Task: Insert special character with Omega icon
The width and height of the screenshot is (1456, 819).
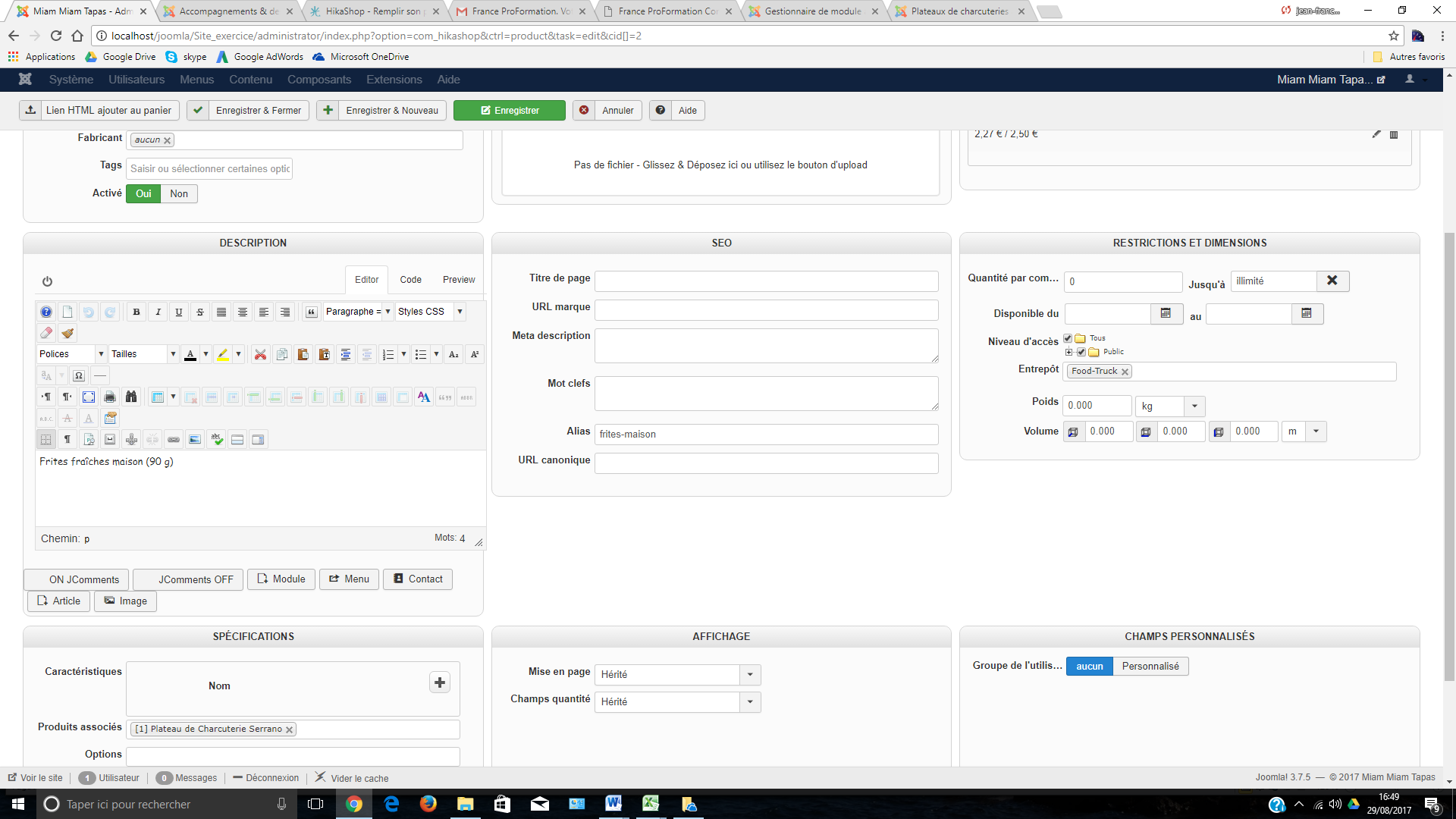Action: pos(79,375)
